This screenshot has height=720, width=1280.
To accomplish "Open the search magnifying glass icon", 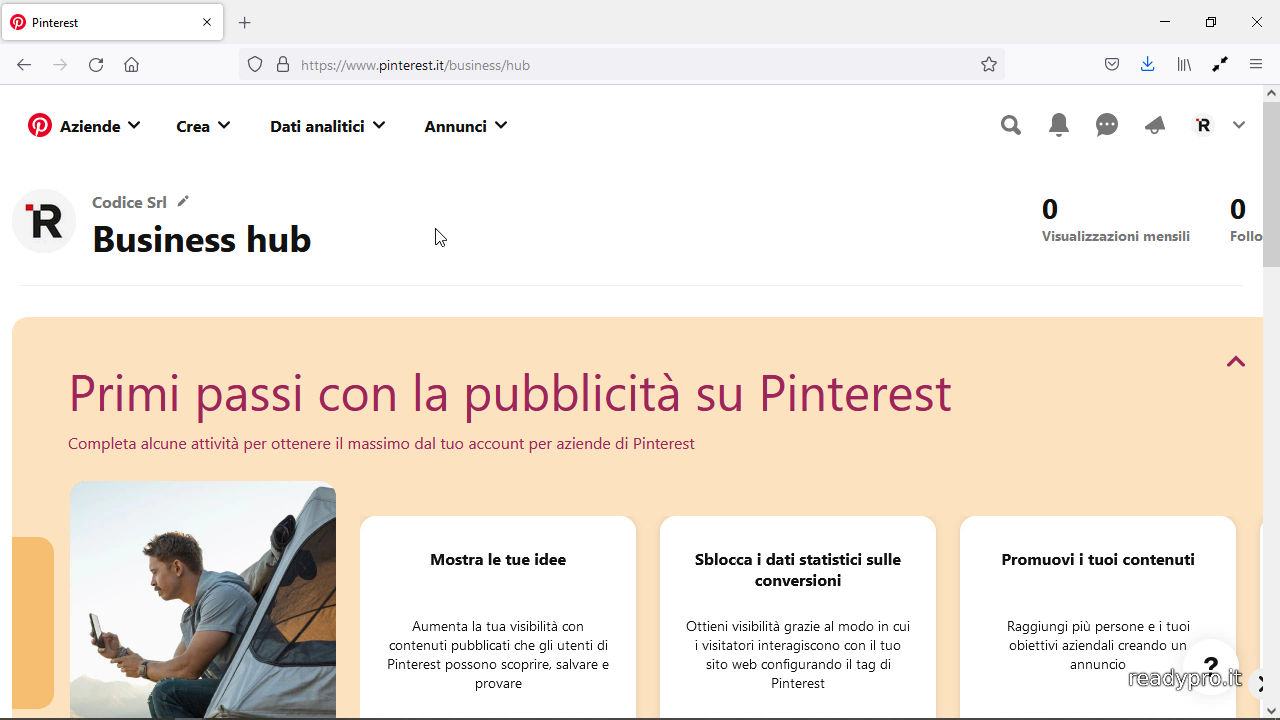I will [x=1010, y=125].
